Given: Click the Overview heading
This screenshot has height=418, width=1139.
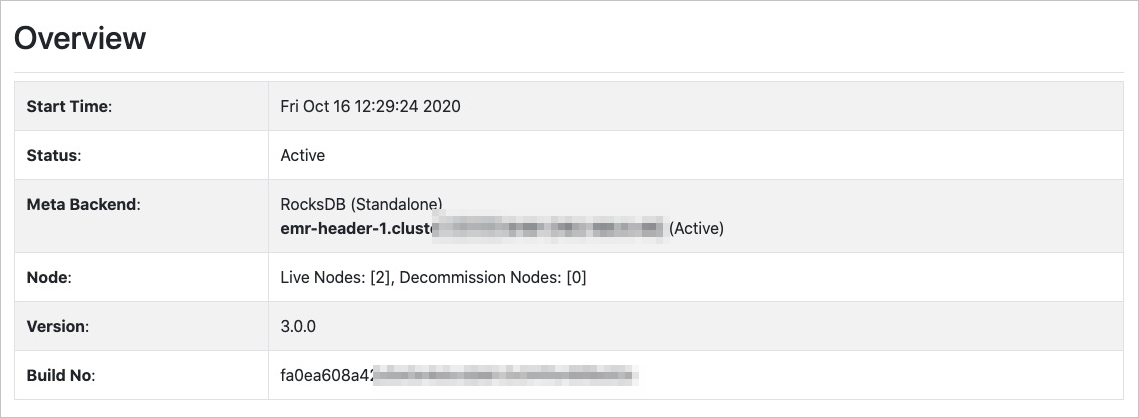Looking at the screenshot, I should (x=80, y=38).
